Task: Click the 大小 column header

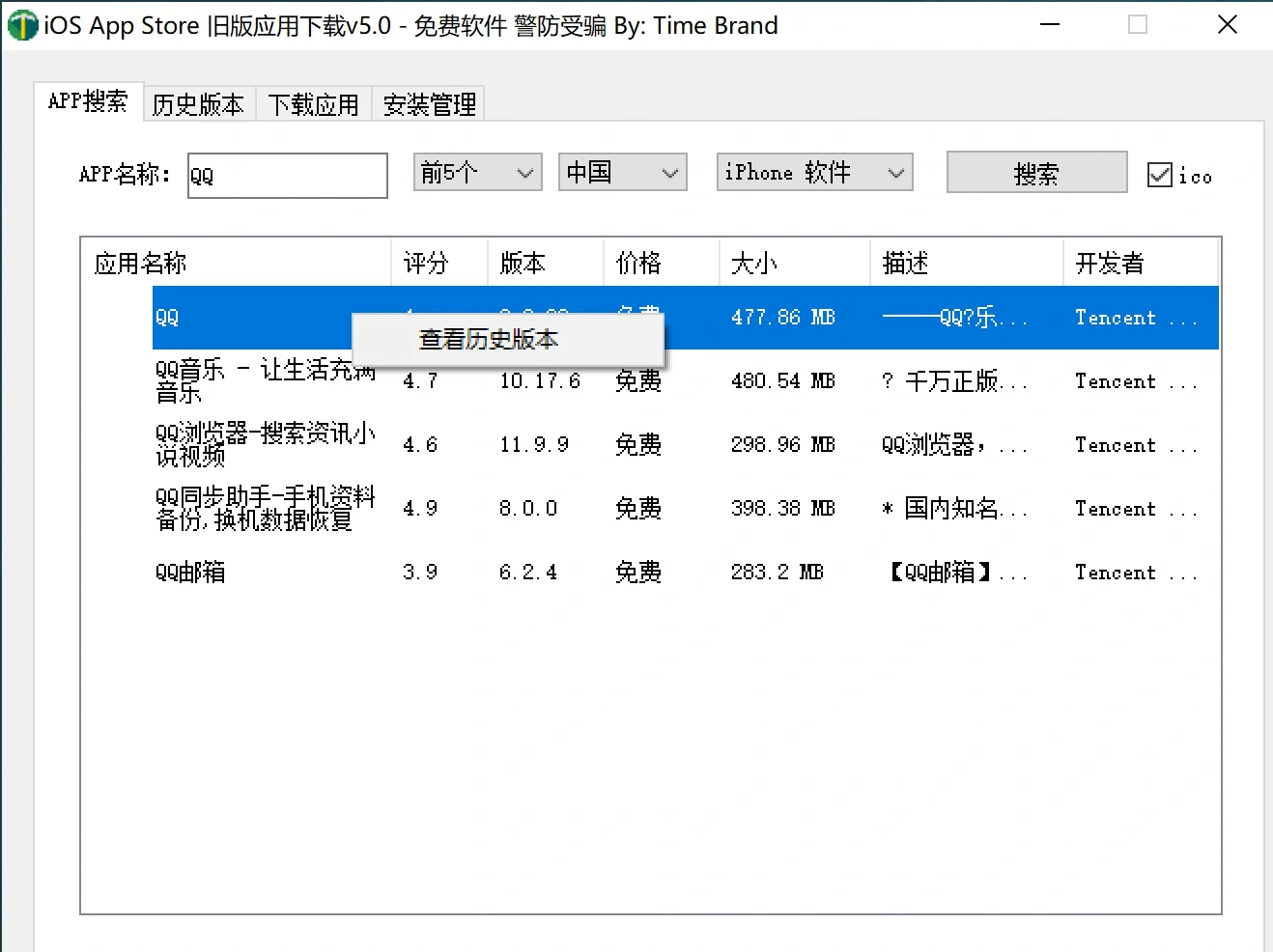Action: pyautogui.click(x=753, y=262)
